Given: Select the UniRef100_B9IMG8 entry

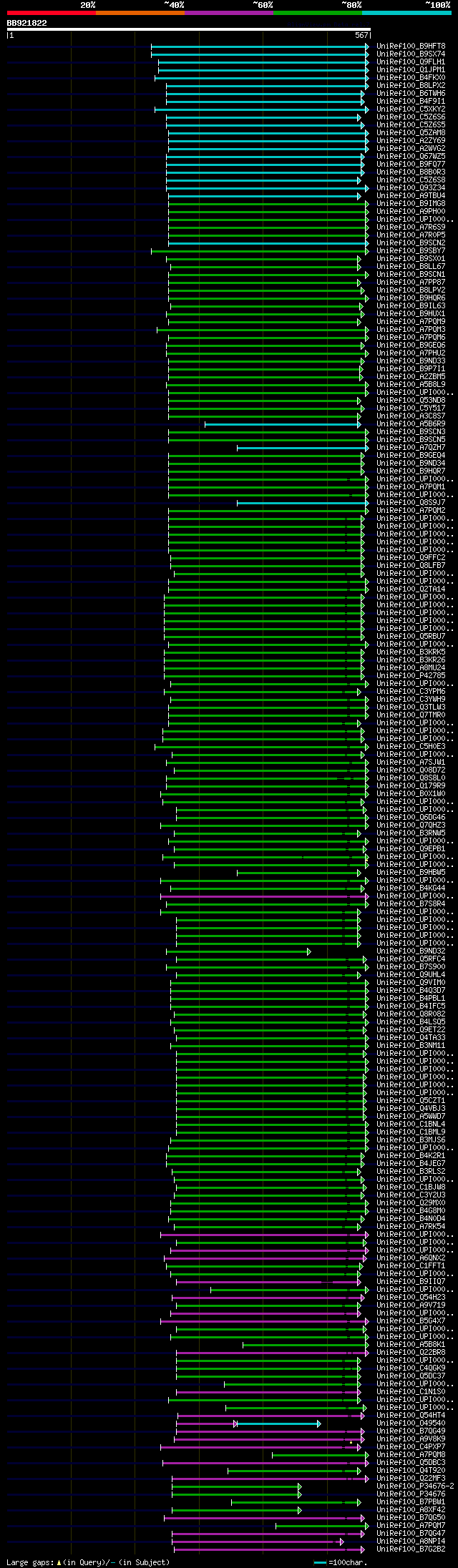Looking at the screenshot, I should 411,203.
